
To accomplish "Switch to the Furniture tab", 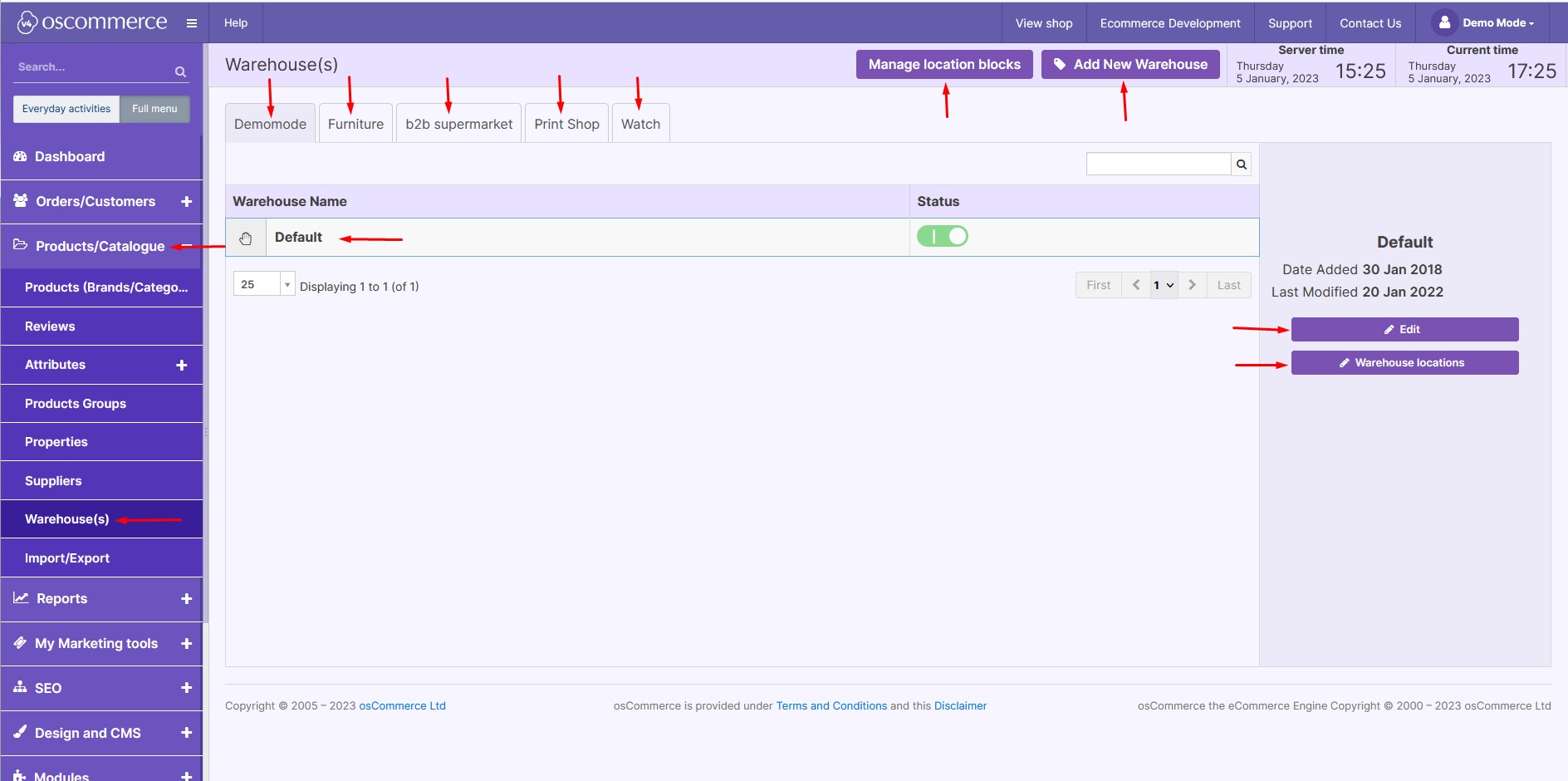I will click(x=355, y=124).
